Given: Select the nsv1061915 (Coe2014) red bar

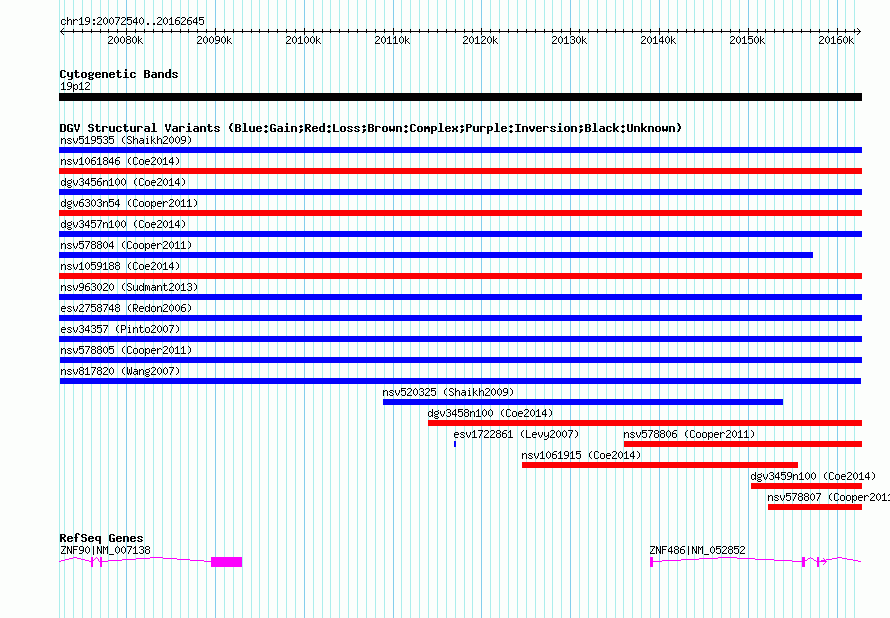Looking at the screenshot, I should [660, 465].
